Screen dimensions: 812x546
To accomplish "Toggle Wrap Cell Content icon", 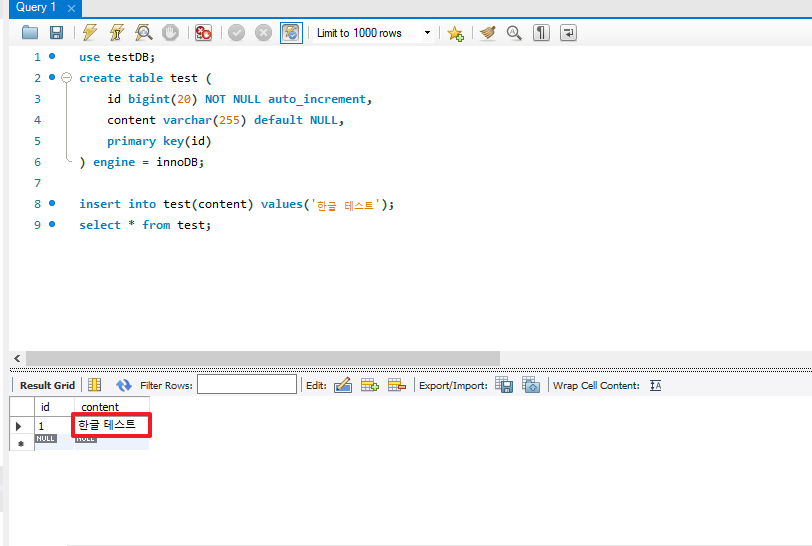I will pyautogui.click(x=655, y=385).
